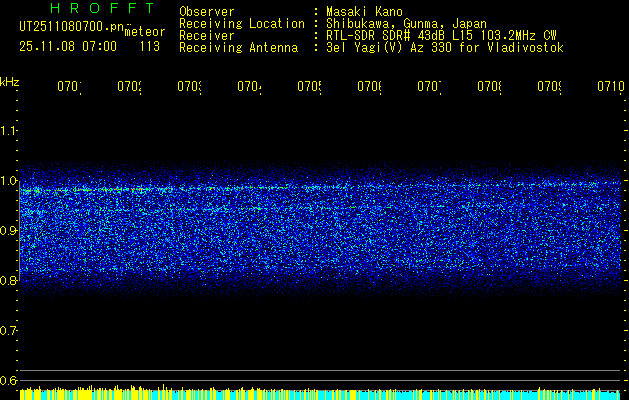This screenshot has width=629, height=400.
Task: Click the 0702 time marker
Action: click(x=129, y=87)
